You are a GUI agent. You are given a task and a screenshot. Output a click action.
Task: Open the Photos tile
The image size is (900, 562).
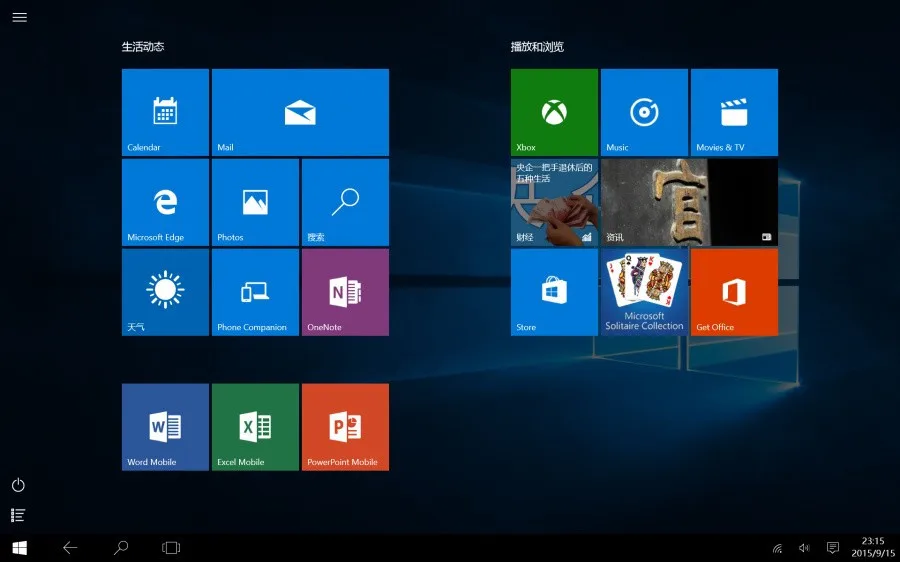(255, 203)
